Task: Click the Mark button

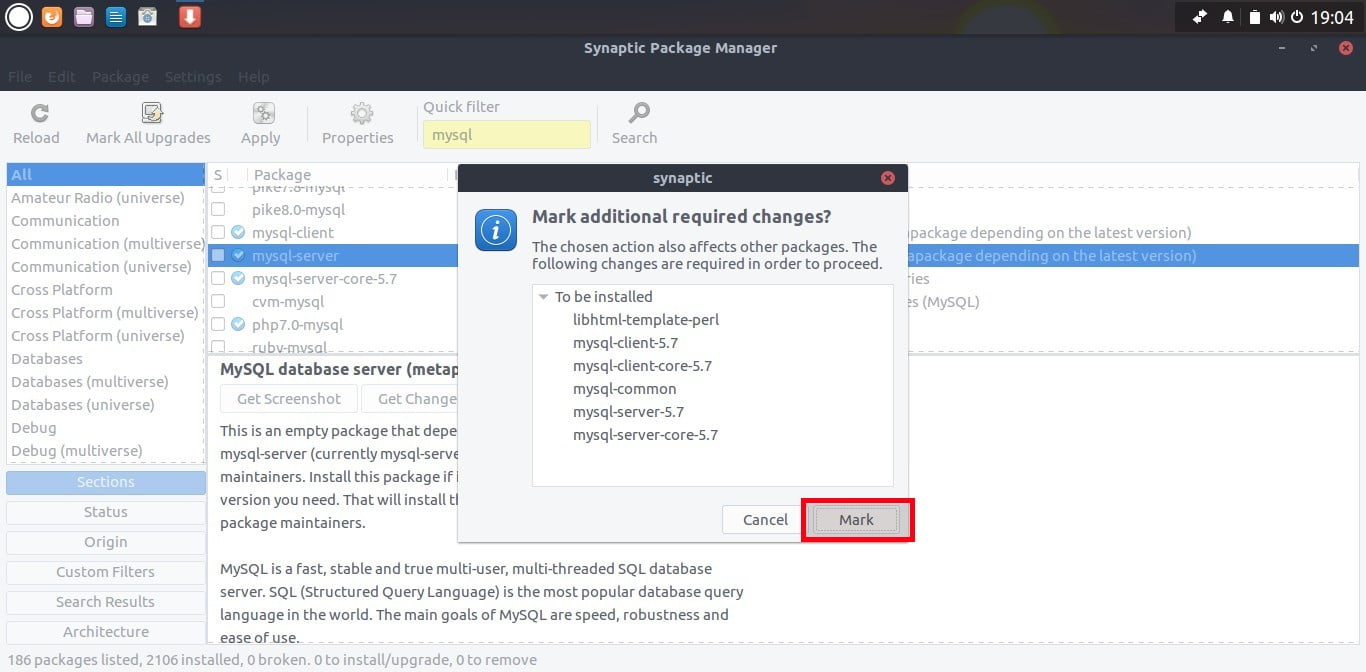Action: point(856,520)
